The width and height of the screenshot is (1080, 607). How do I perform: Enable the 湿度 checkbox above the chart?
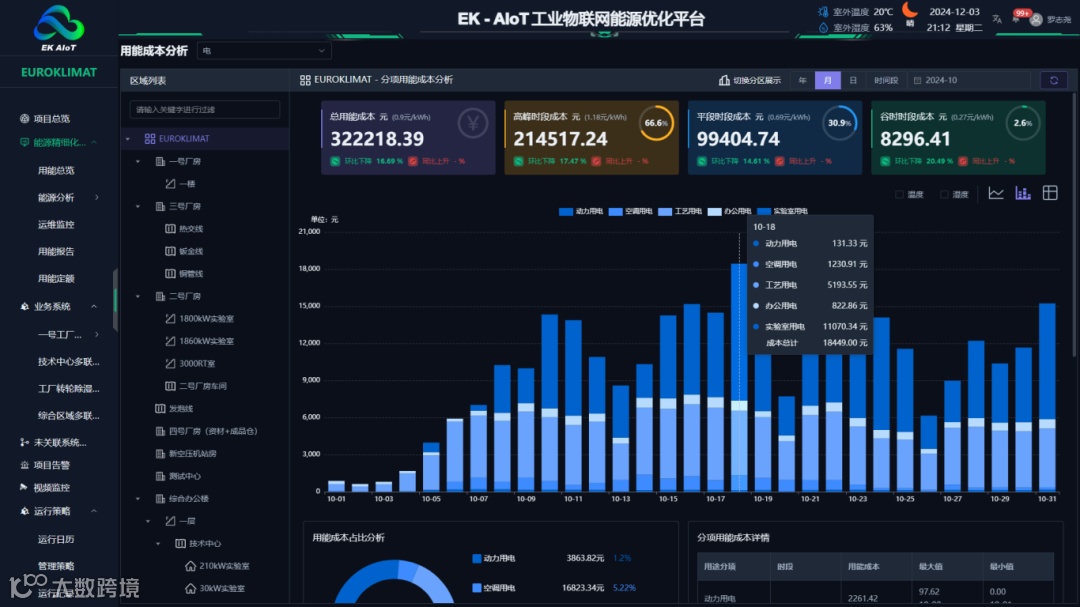click(944, 194)
